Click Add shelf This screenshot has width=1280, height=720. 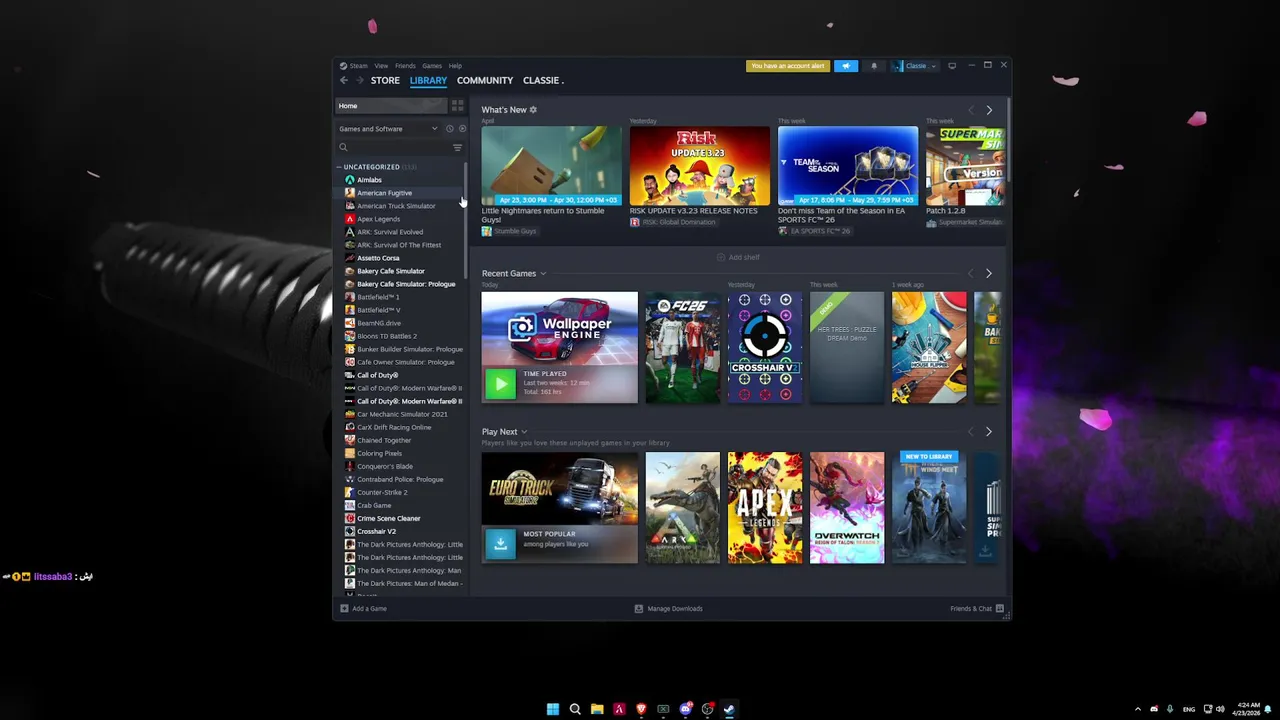738,257
